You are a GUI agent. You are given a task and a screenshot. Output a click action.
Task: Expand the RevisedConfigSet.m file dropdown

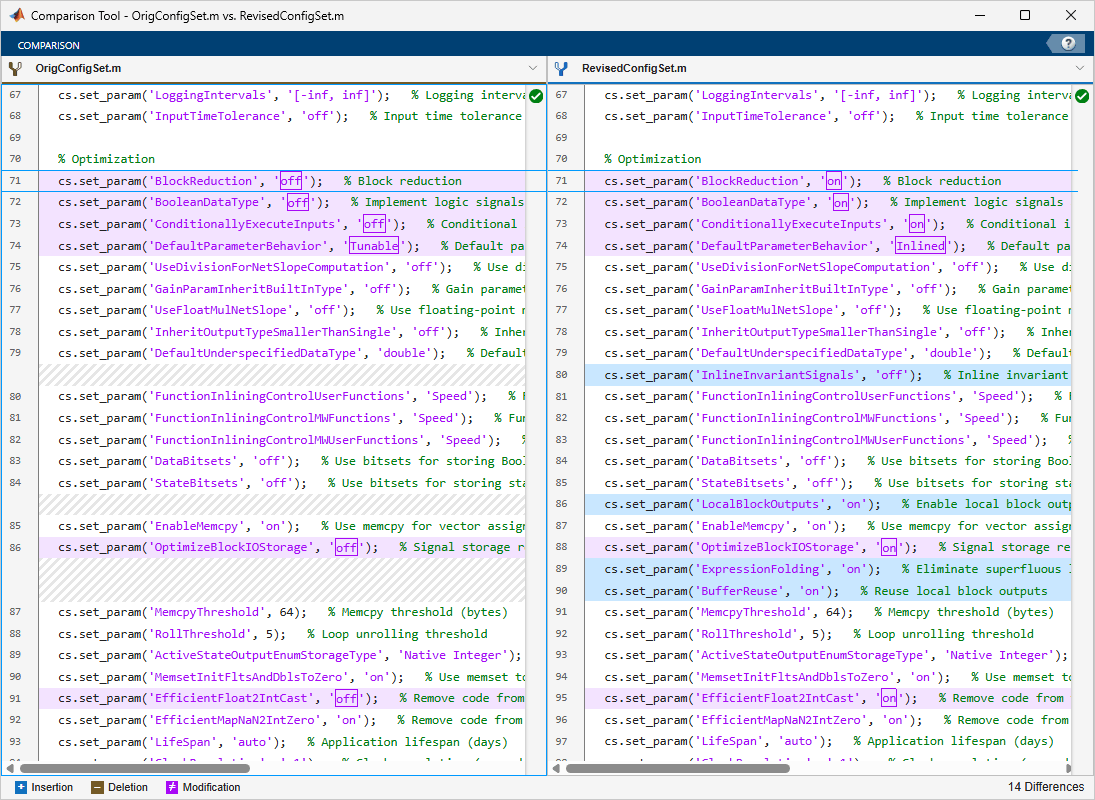coord(1080,68)
